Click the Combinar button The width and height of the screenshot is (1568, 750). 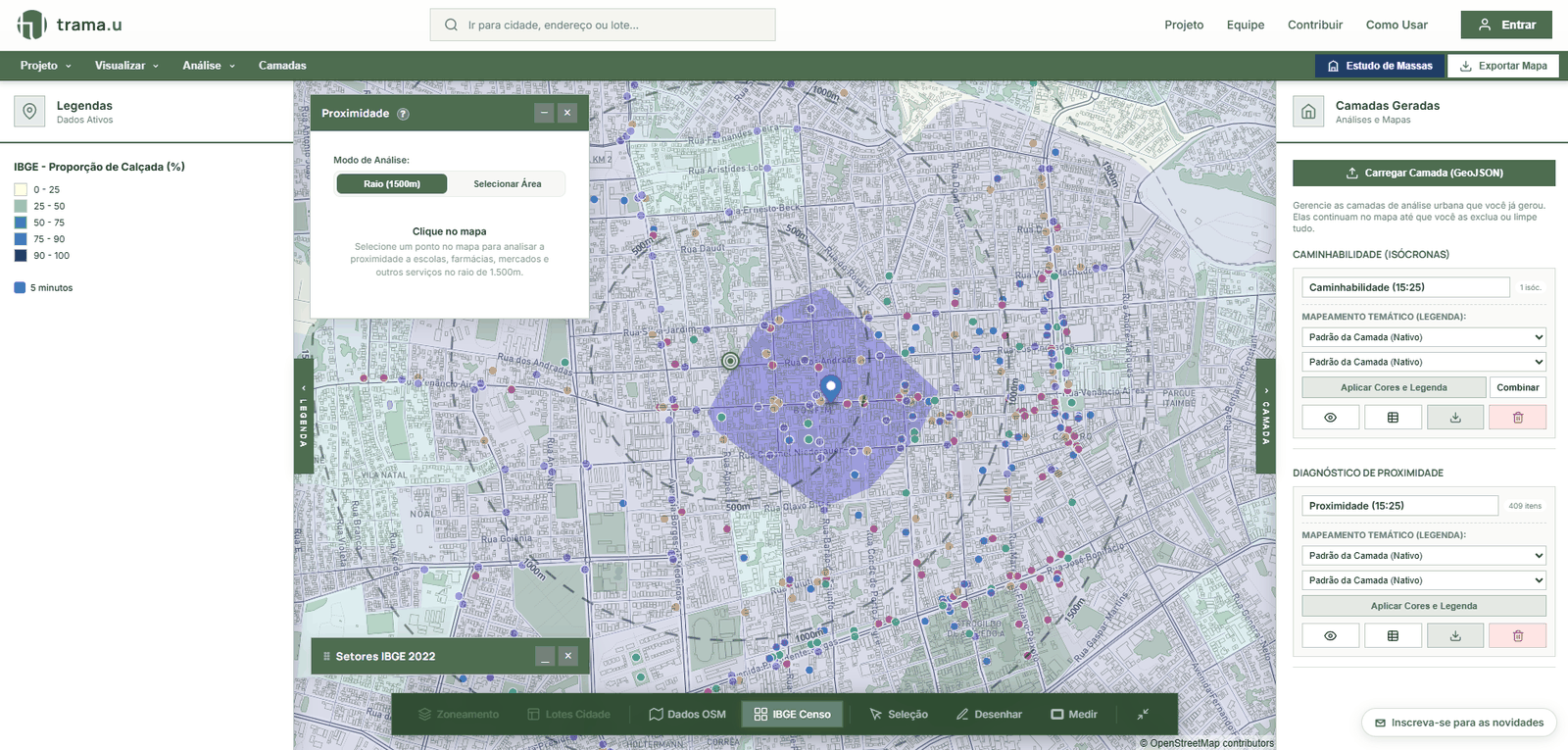click(1518, 388)
